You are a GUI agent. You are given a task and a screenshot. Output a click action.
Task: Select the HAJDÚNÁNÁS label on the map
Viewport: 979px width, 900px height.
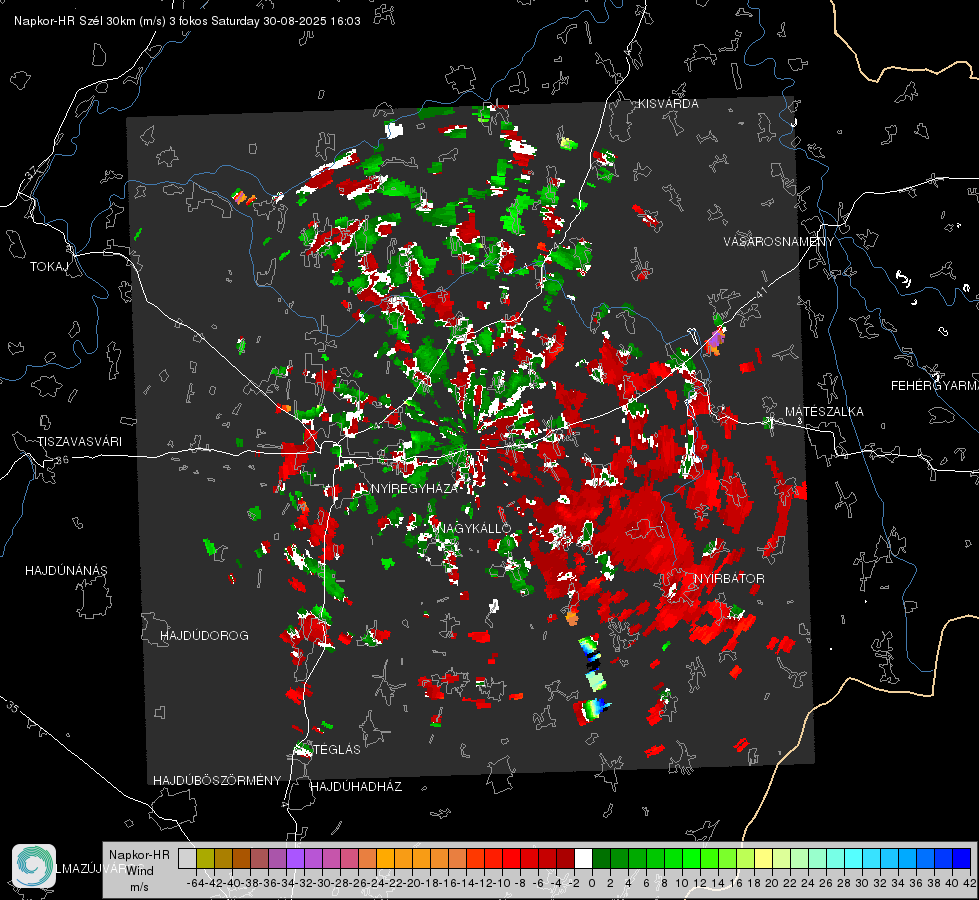66,570
